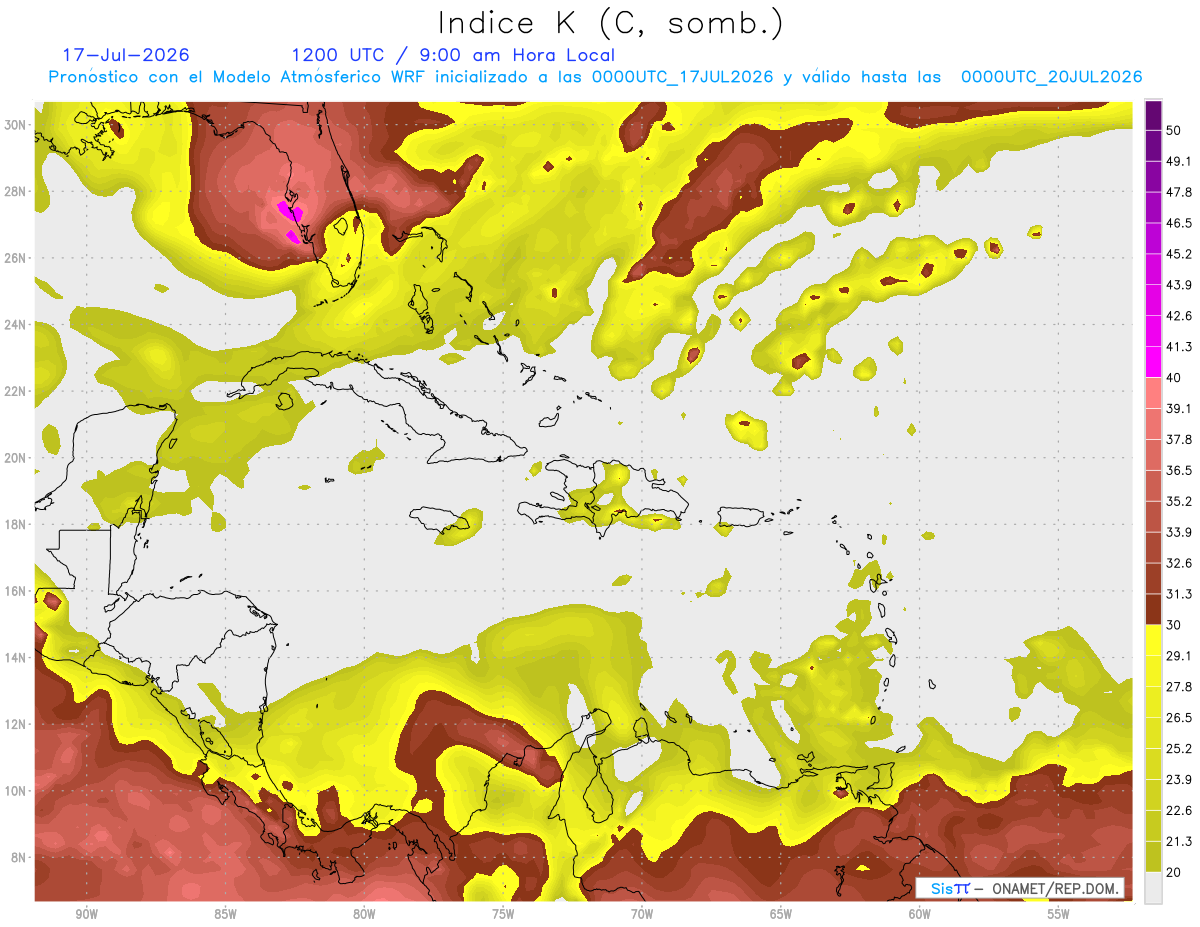Click the colorbar value 40
Viewport: 1200px width, 927px height.
[x=1175, y=378]
